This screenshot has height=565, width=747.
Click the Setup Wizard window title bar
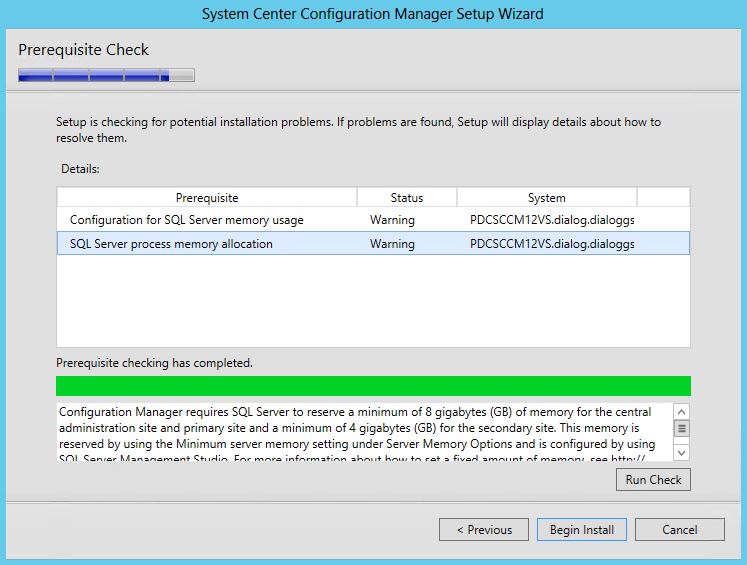click(x=373, y=14)
